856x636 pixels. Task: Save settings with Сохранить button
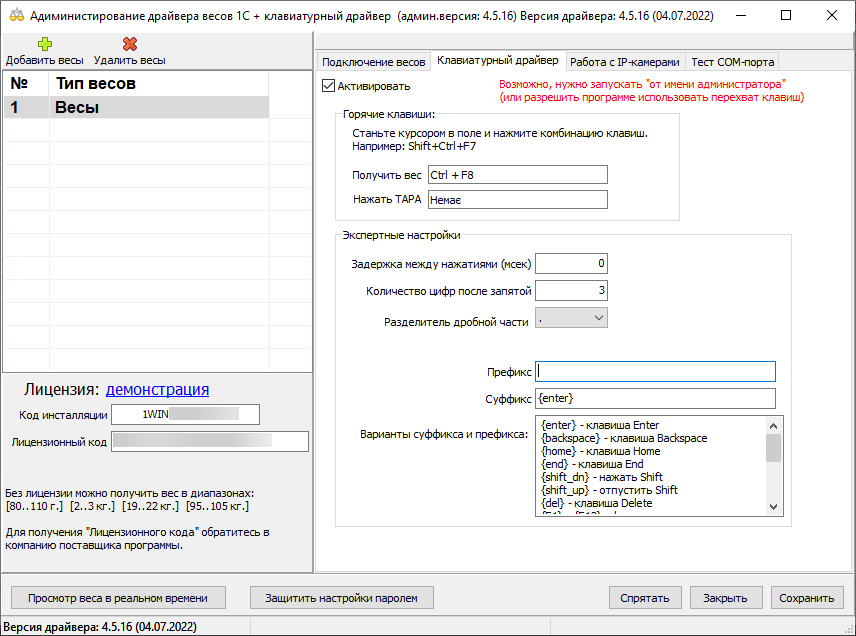[x=807, y=598]
